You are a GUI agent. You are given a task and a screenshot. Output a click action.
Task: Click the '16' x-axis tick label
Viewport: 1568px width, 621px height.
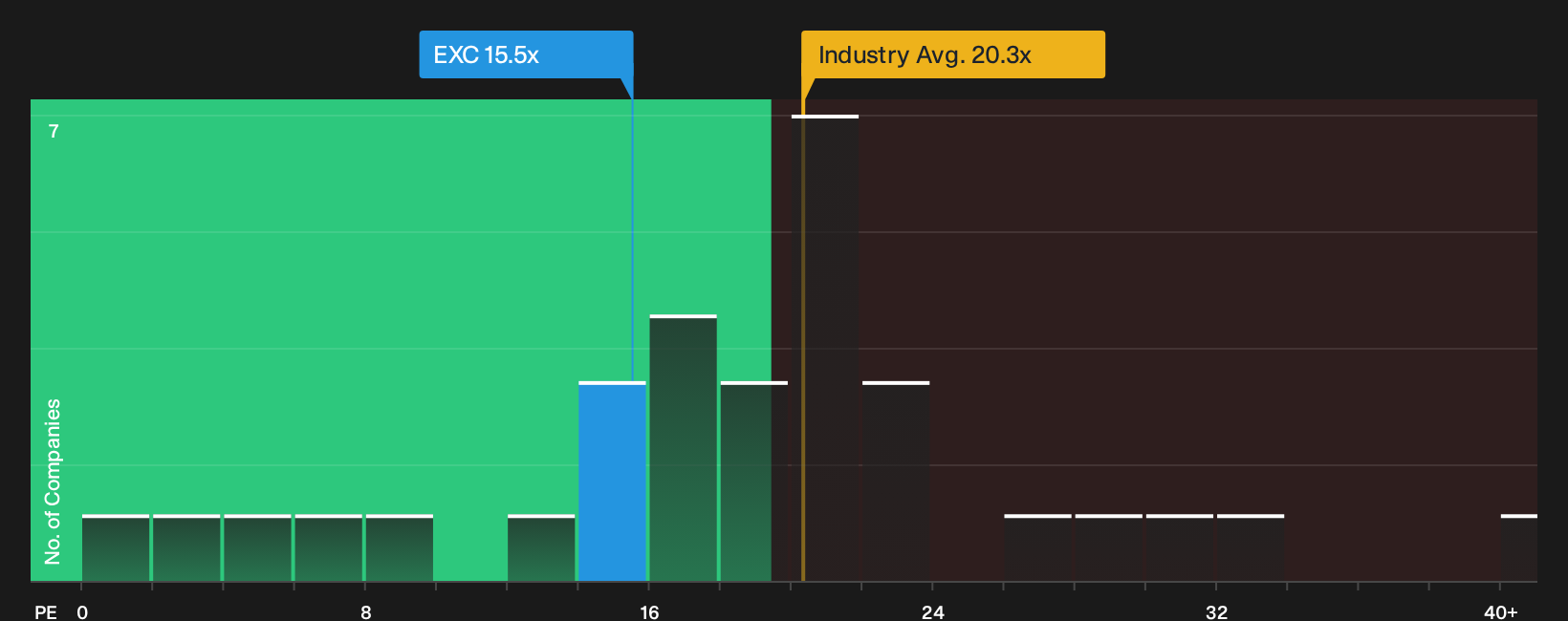click(x=649, y=612)
